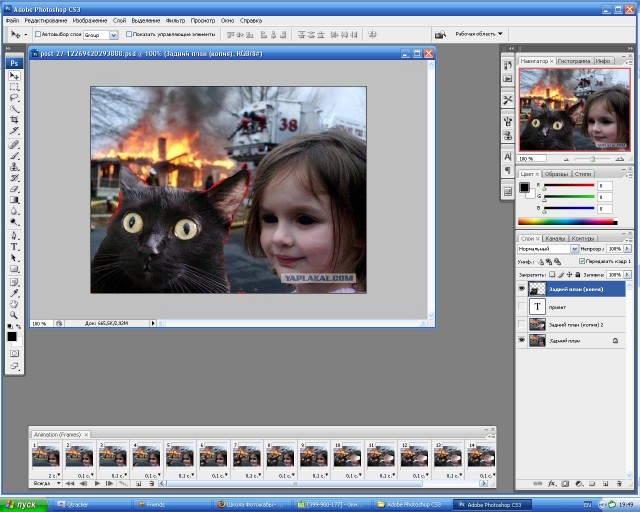Viewport: 640px width, 512px height.
Task: Select the Magic Wand tool
Action: (14, 109)
